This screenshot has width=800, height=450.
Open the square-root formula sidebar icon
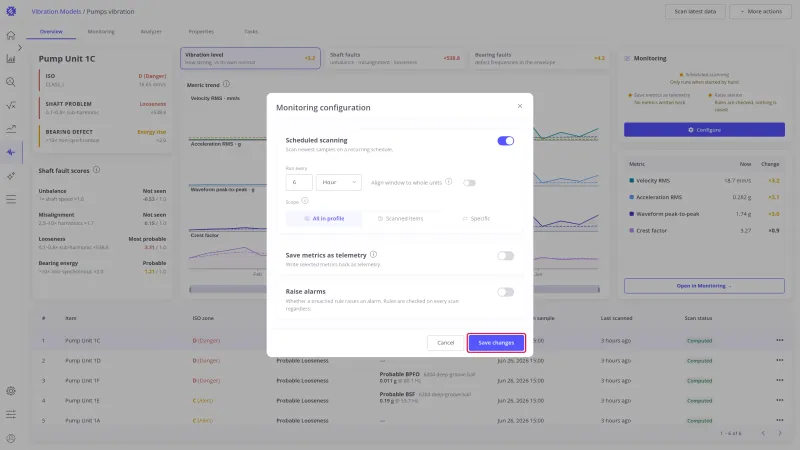(11, 105)
